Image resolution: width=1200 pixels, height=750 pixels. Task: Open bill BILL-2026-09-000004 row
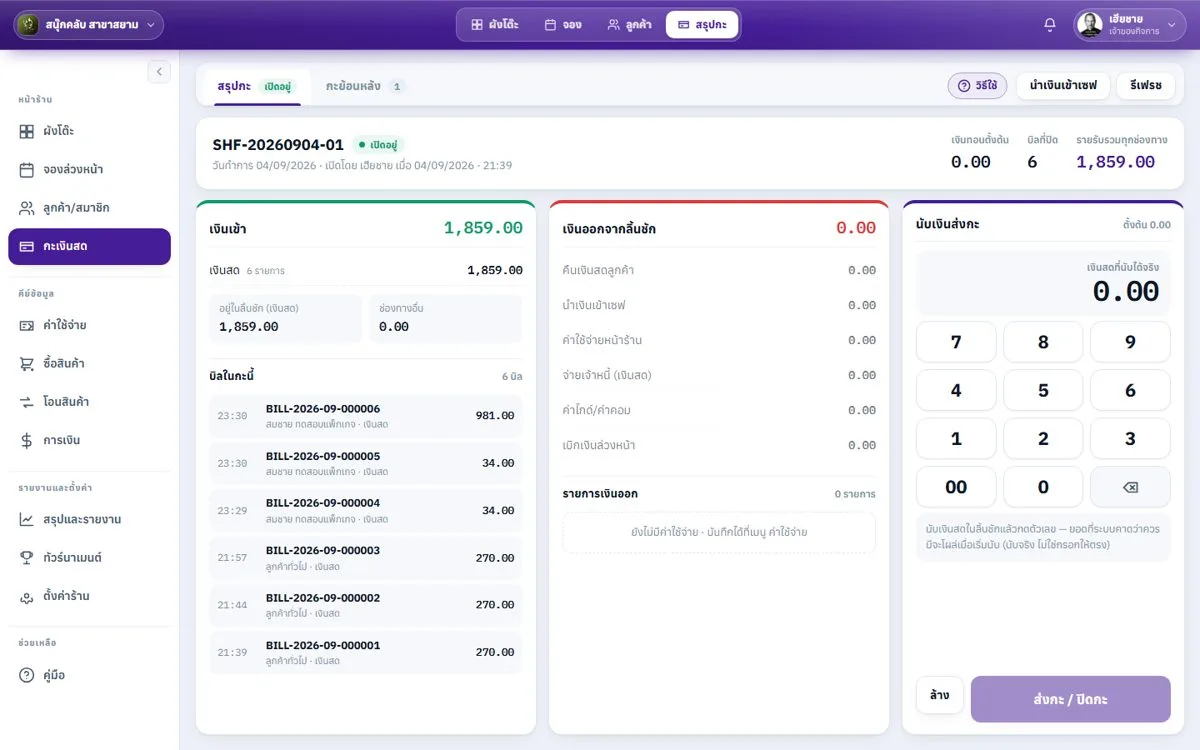(366, 510)
